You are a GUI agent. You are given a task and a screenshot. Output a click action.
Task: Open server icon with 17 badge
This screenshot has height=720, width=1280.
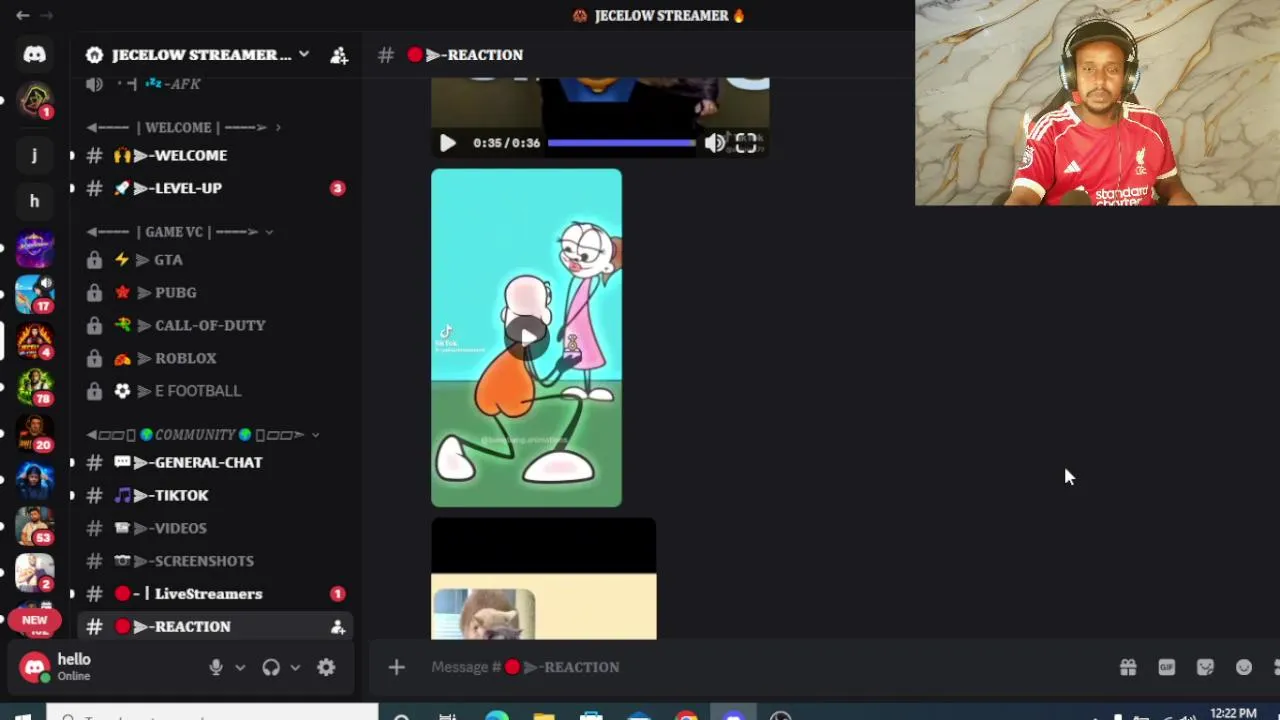coord(34,294)
